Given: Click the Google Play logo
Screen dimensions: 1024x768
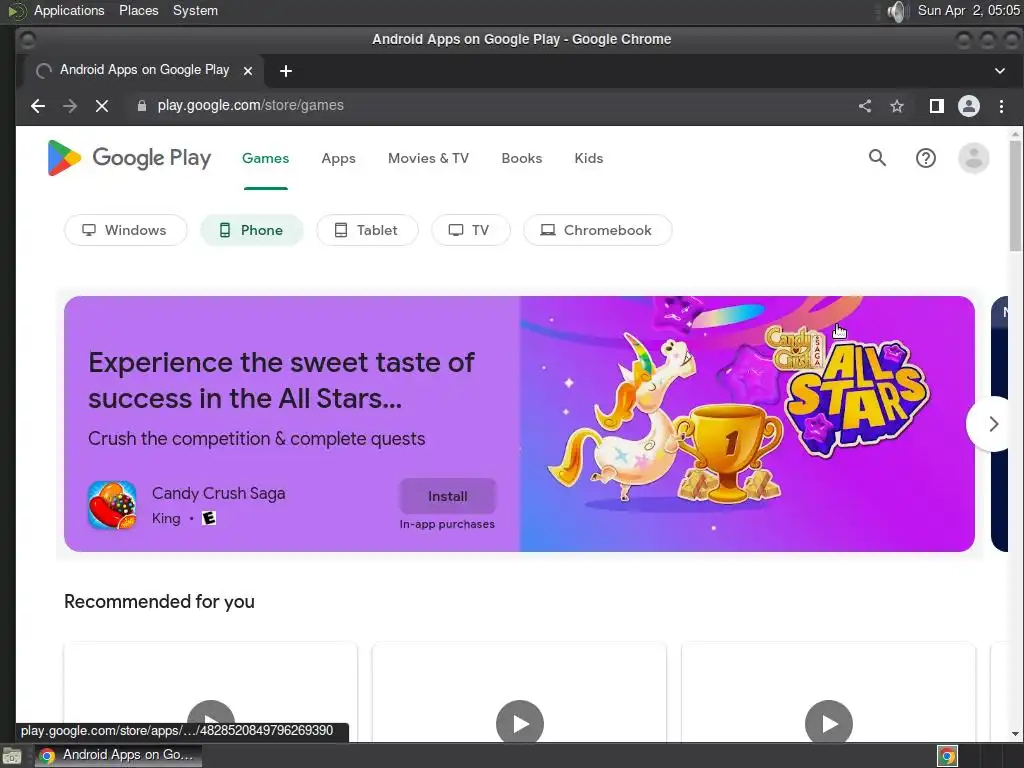Looking at the screenshot, I should [129, 158].
